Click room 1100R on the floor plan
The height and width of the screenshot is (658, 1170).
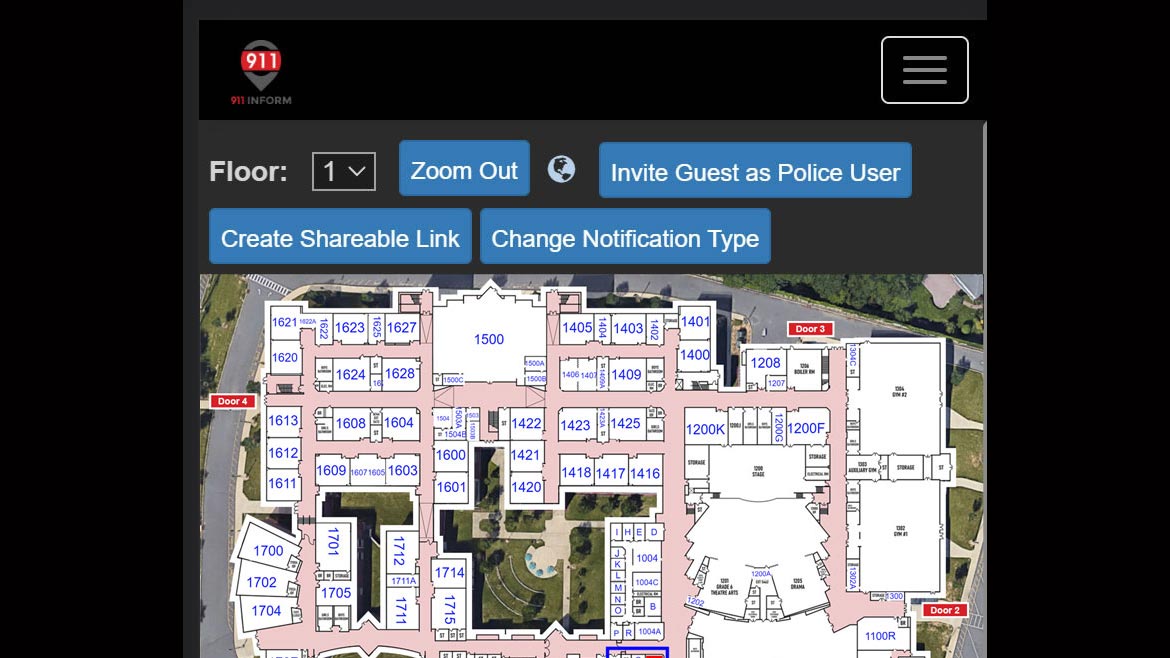click(880, 636)
